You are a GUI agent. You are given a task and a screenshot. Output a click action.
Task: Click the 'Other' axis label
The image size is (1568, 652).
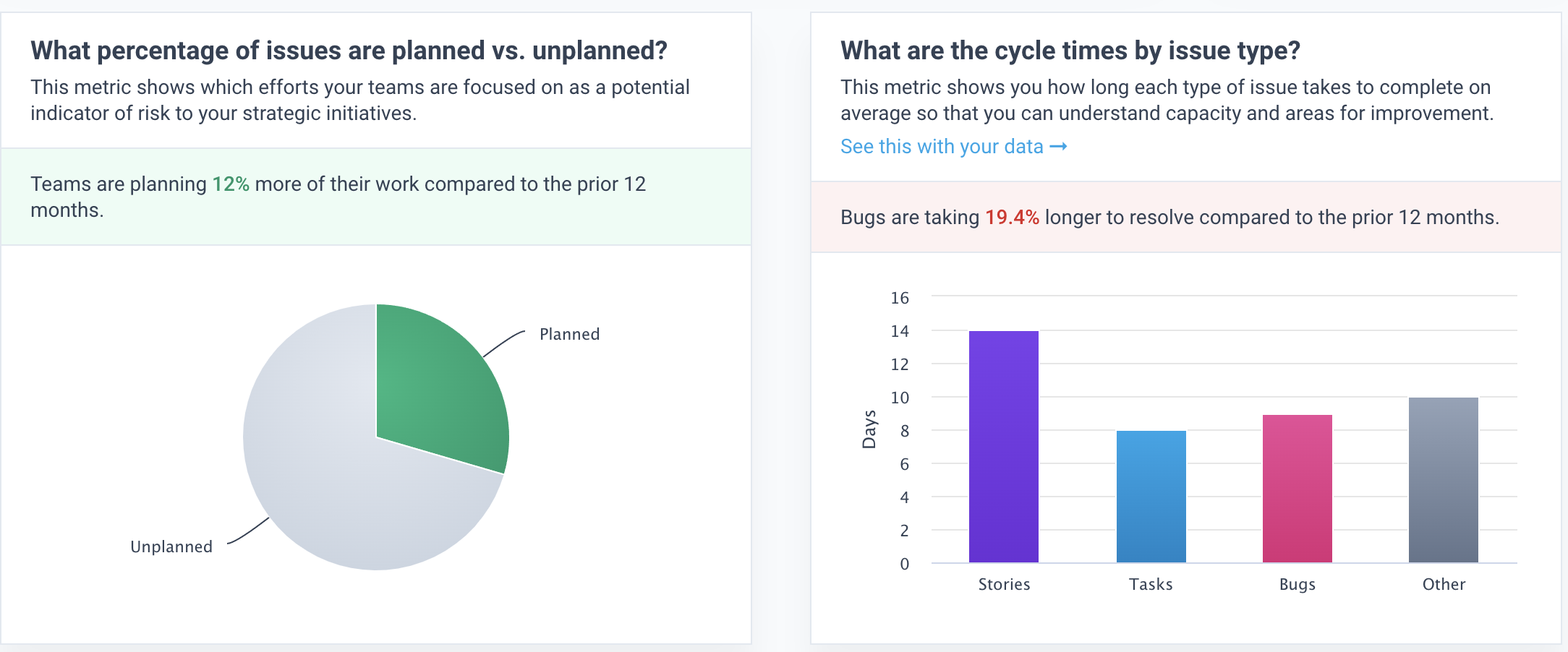click(x=1444, y=584)
